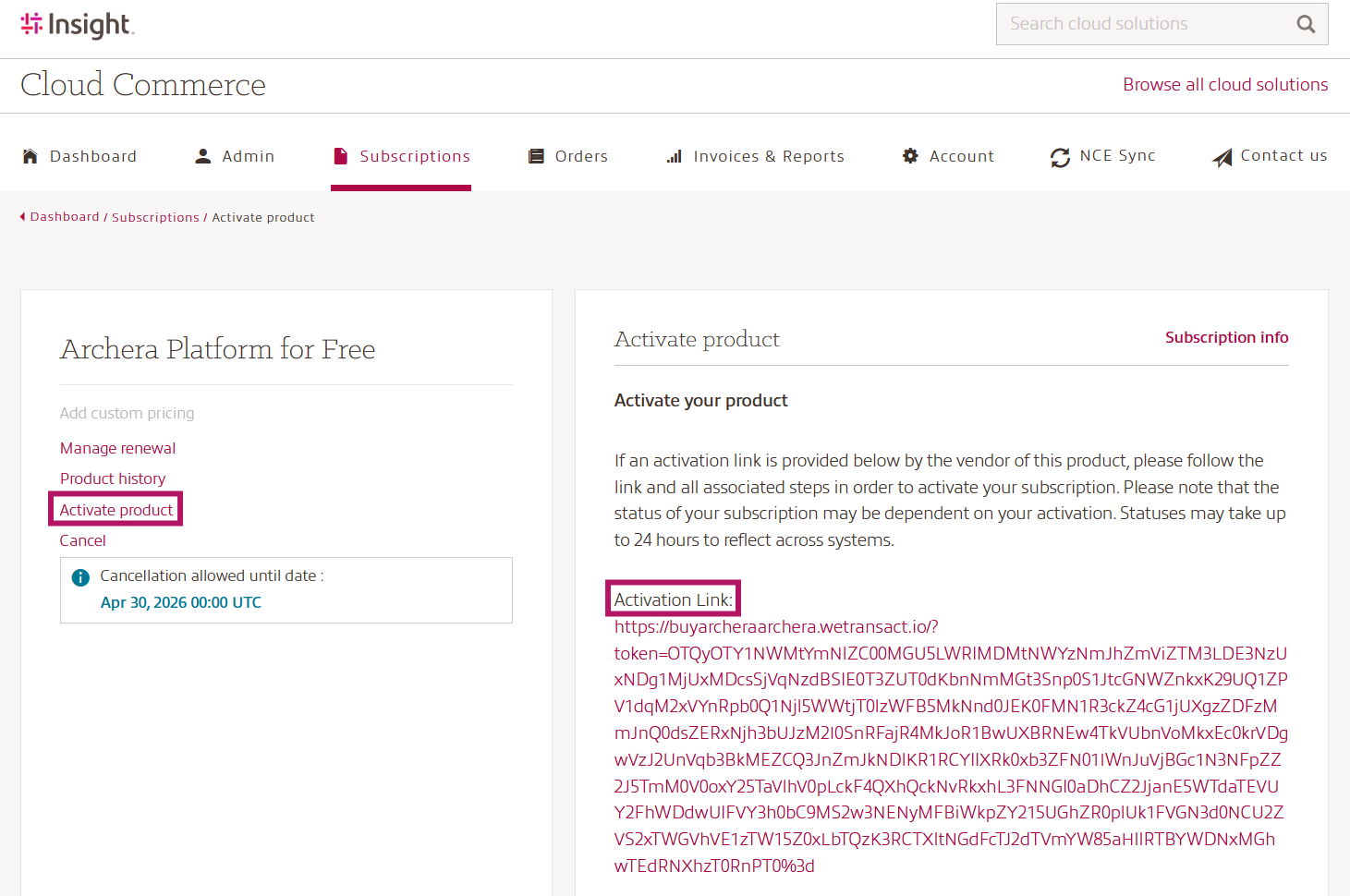Switch to the Subscriptions tab
This screenshot has width=1350, height=896.
[x=414, y=155]
